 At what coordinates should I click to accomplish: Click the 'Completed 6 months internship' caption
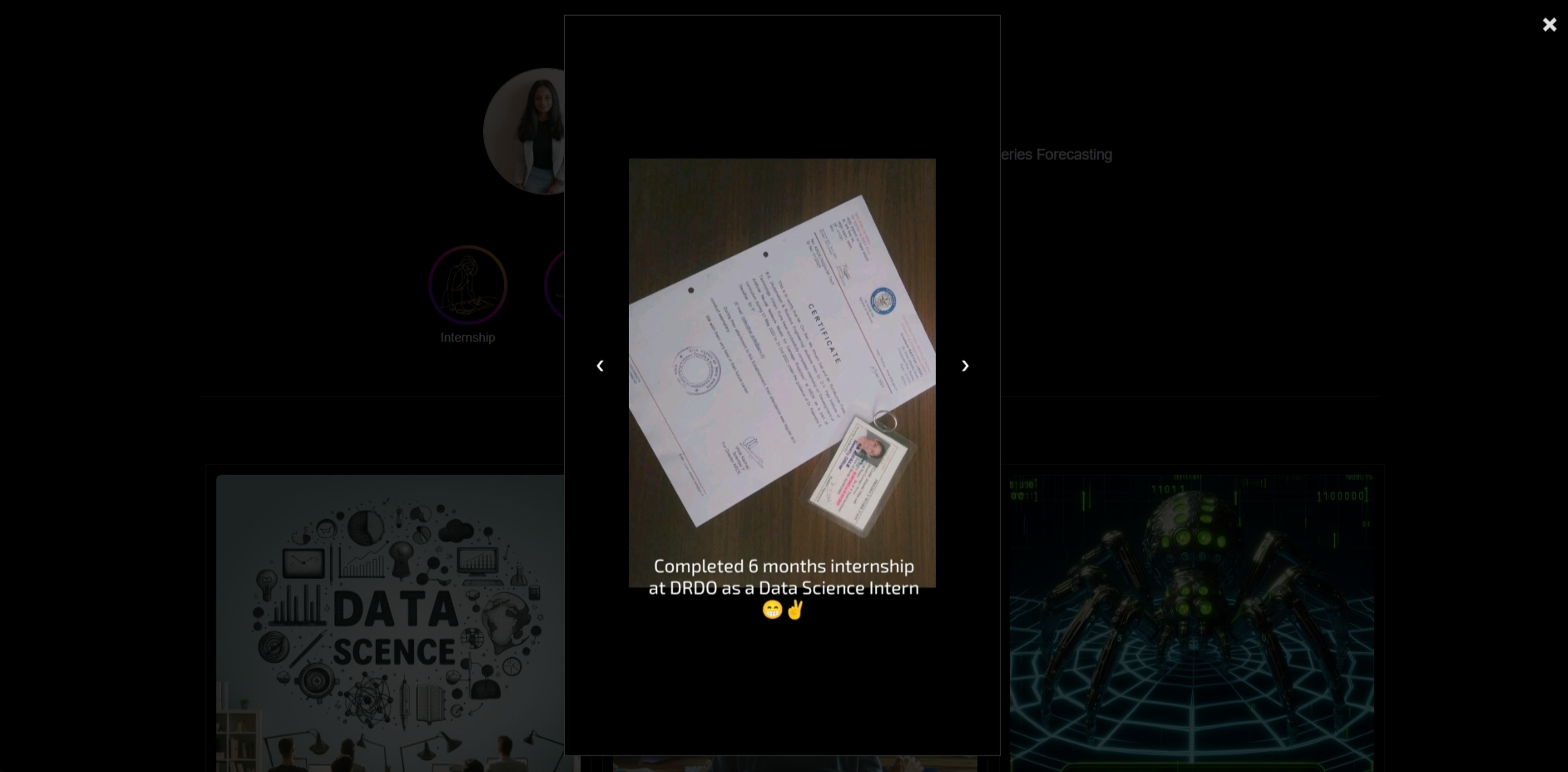783,567
